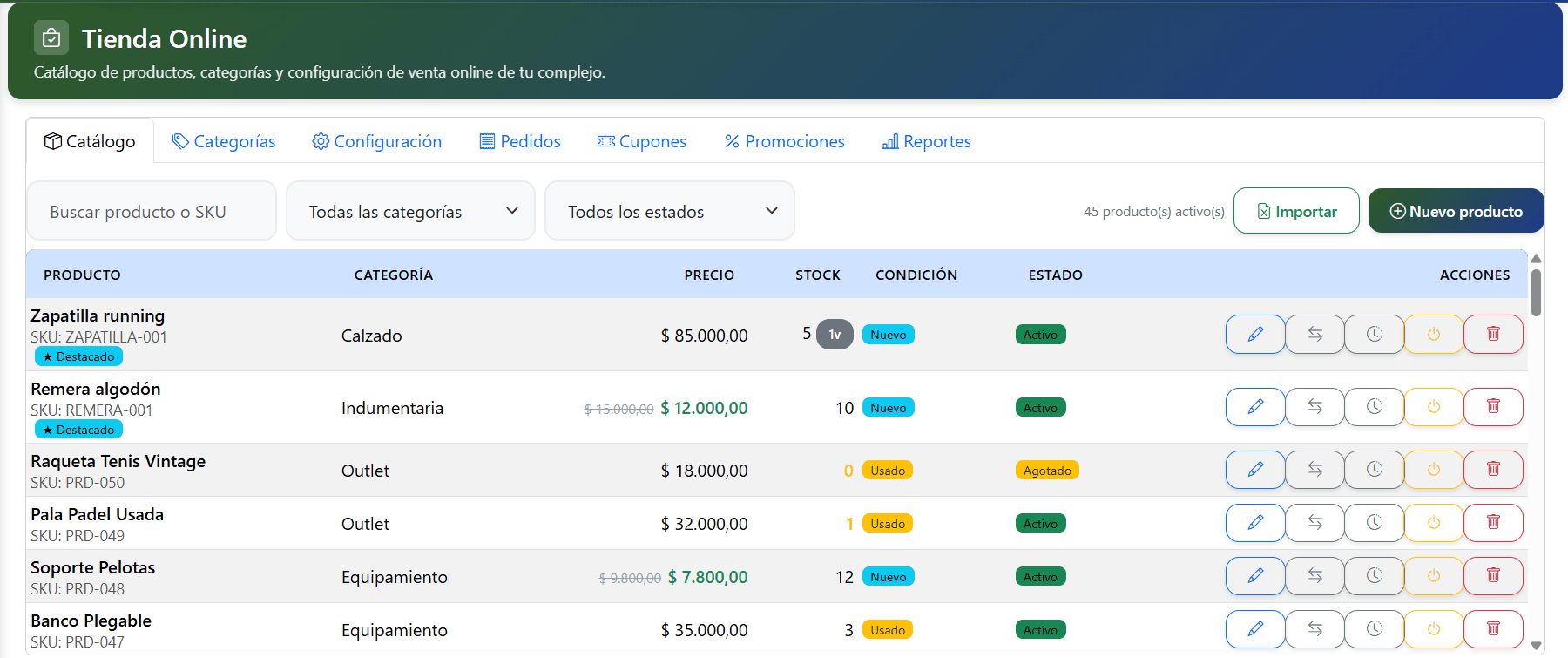Edit the Pala Padel Usada product
The width and height of the screenshot is (1568, 658).
[1255, 523]
